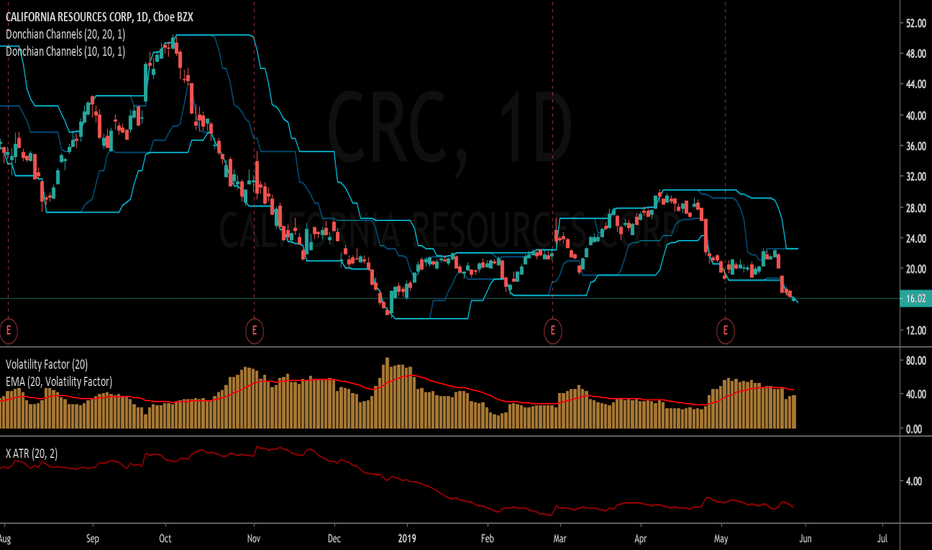Click the 44.00 price axis label

pyautogui.click(x=916, y=84)
